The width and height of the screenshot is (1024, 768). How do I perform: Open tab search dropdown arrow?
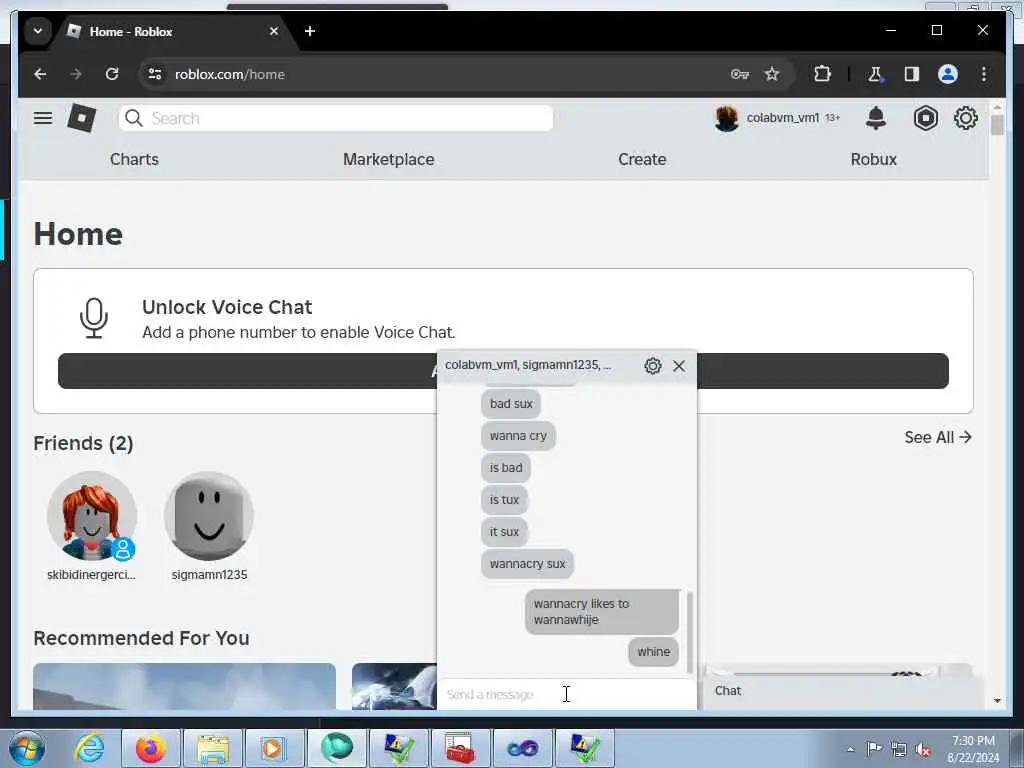38,31
